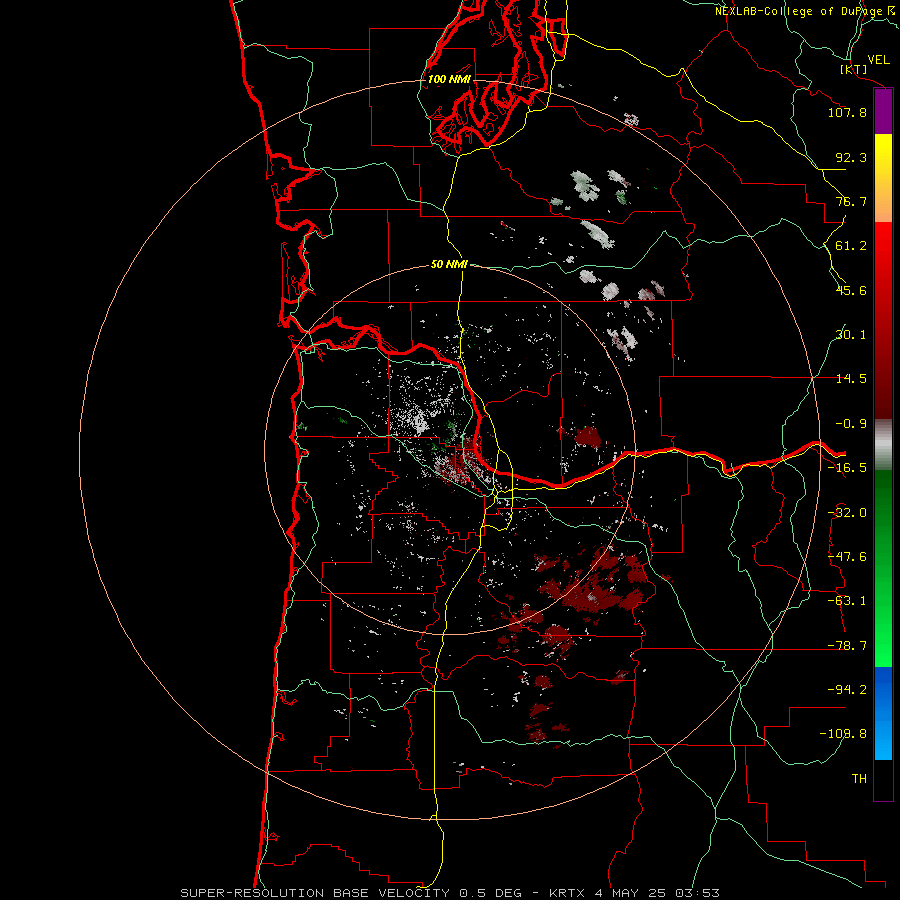
Task: Select the -94.2 velocity scale value
Action: (x=847, y=689)
